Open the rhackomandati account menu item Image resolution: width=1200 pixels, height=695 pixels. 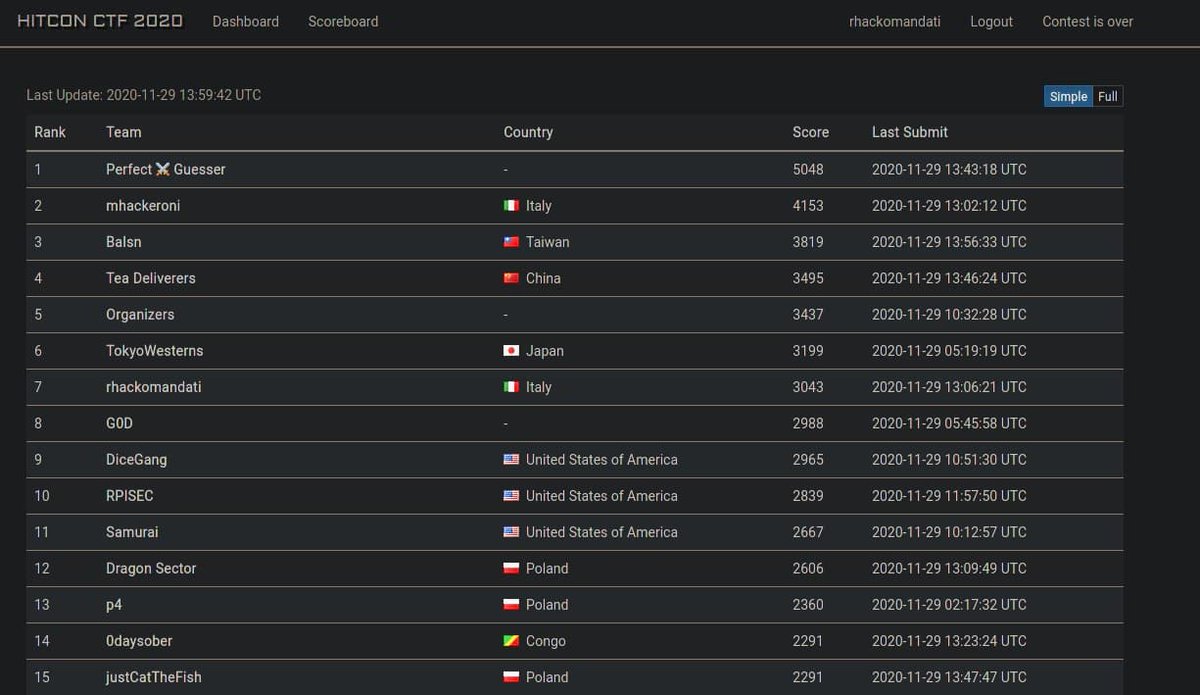point(895,21)
